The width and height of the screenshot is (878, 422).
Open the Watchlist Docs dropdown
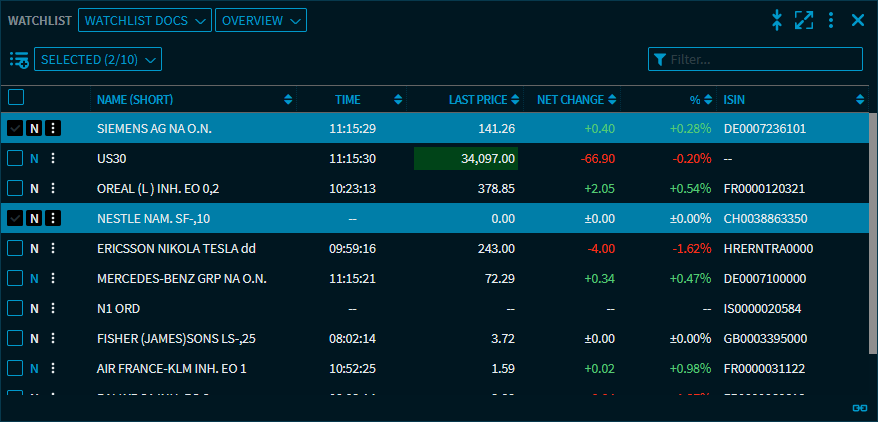click(145, 21)
